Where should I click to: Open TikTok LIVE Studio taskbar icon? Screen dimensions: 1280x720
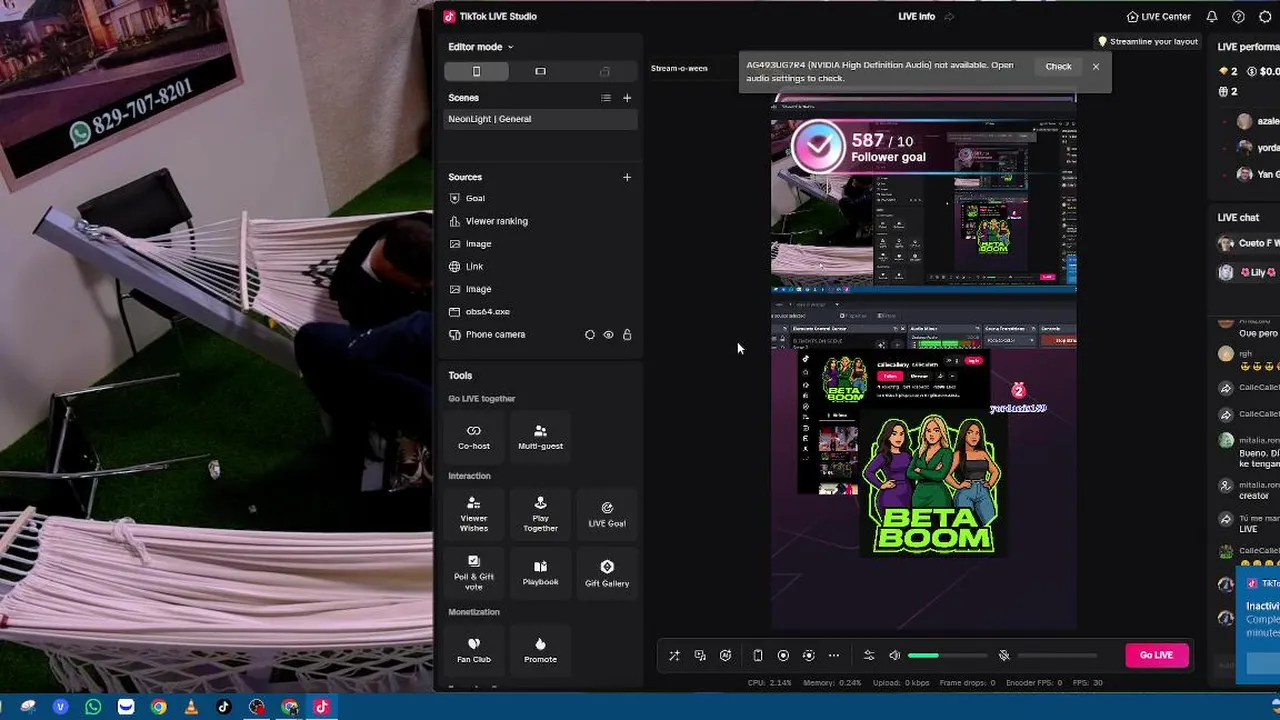tap(322, 707)
